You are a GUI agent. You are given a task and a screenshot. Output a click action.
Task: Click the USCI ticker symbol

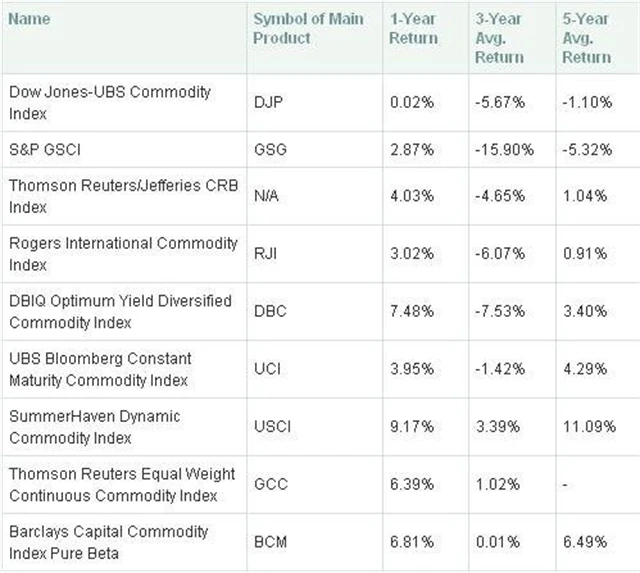pyautogui.click(x=273, y=427)
